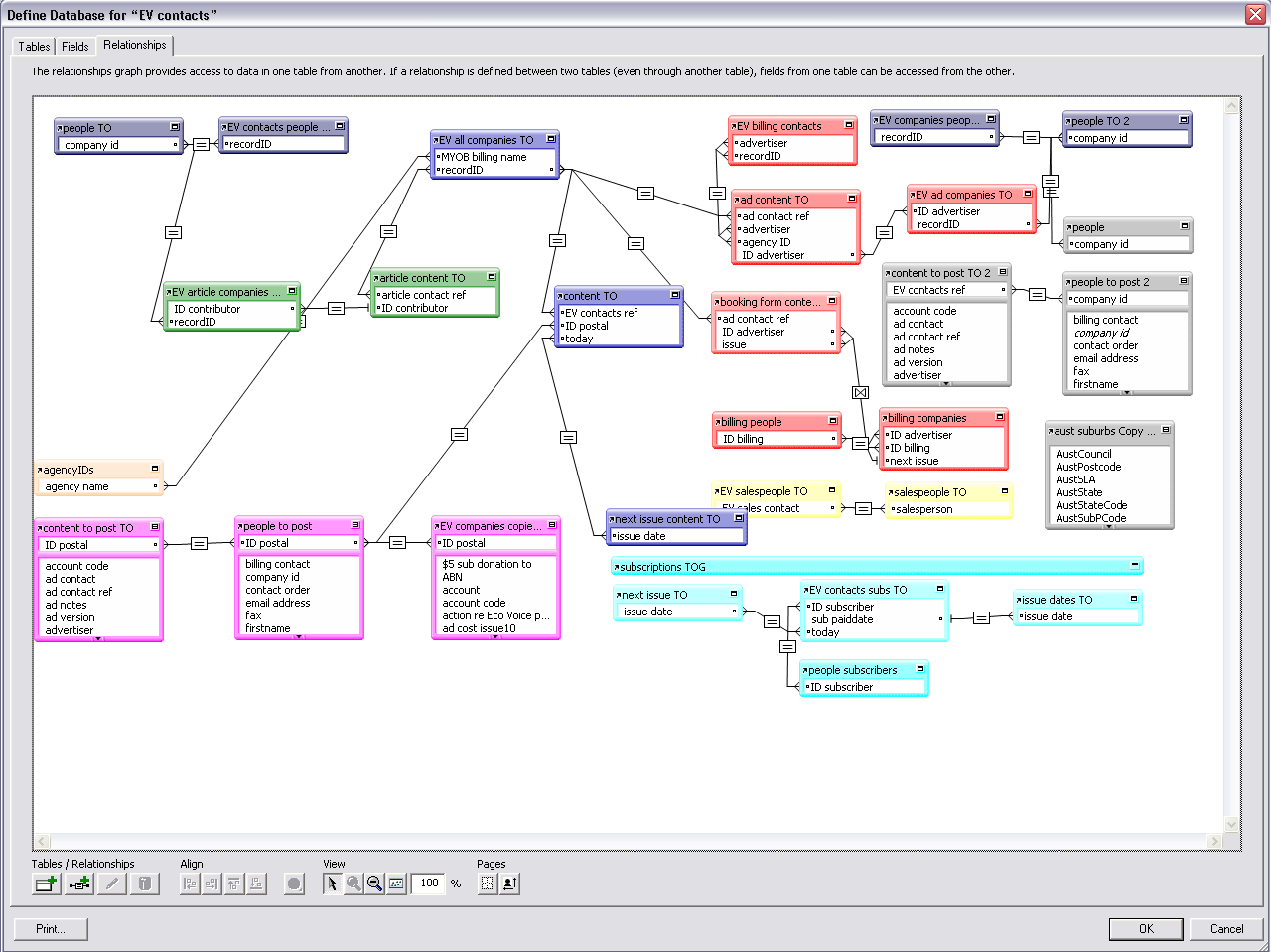The height and width of the screenshot is (952, 1271).
Task: Click the zoom in magnifier tool
Action: coord(353,884)
